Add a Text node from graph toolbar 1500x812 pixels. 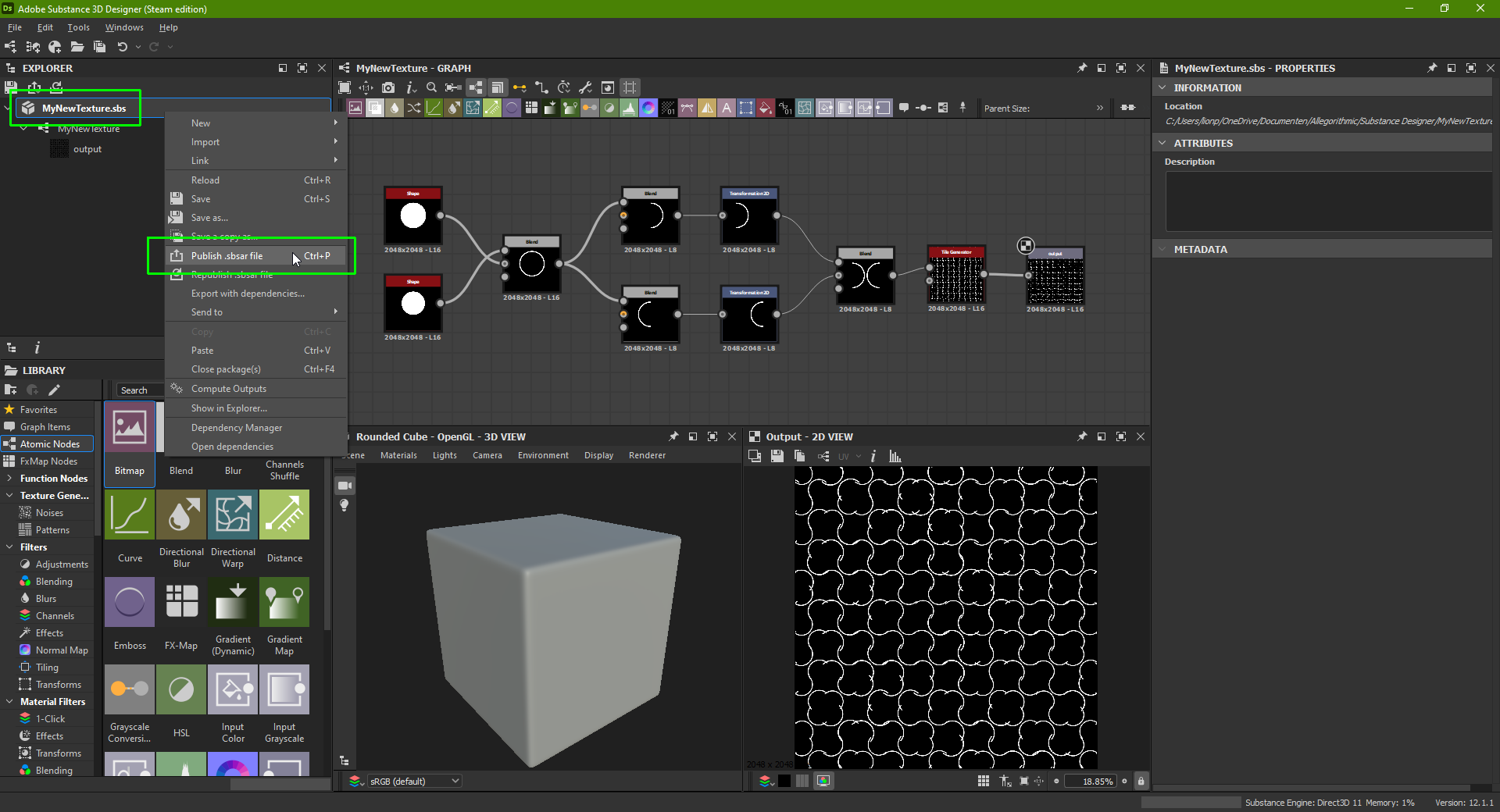pos(727,108)
